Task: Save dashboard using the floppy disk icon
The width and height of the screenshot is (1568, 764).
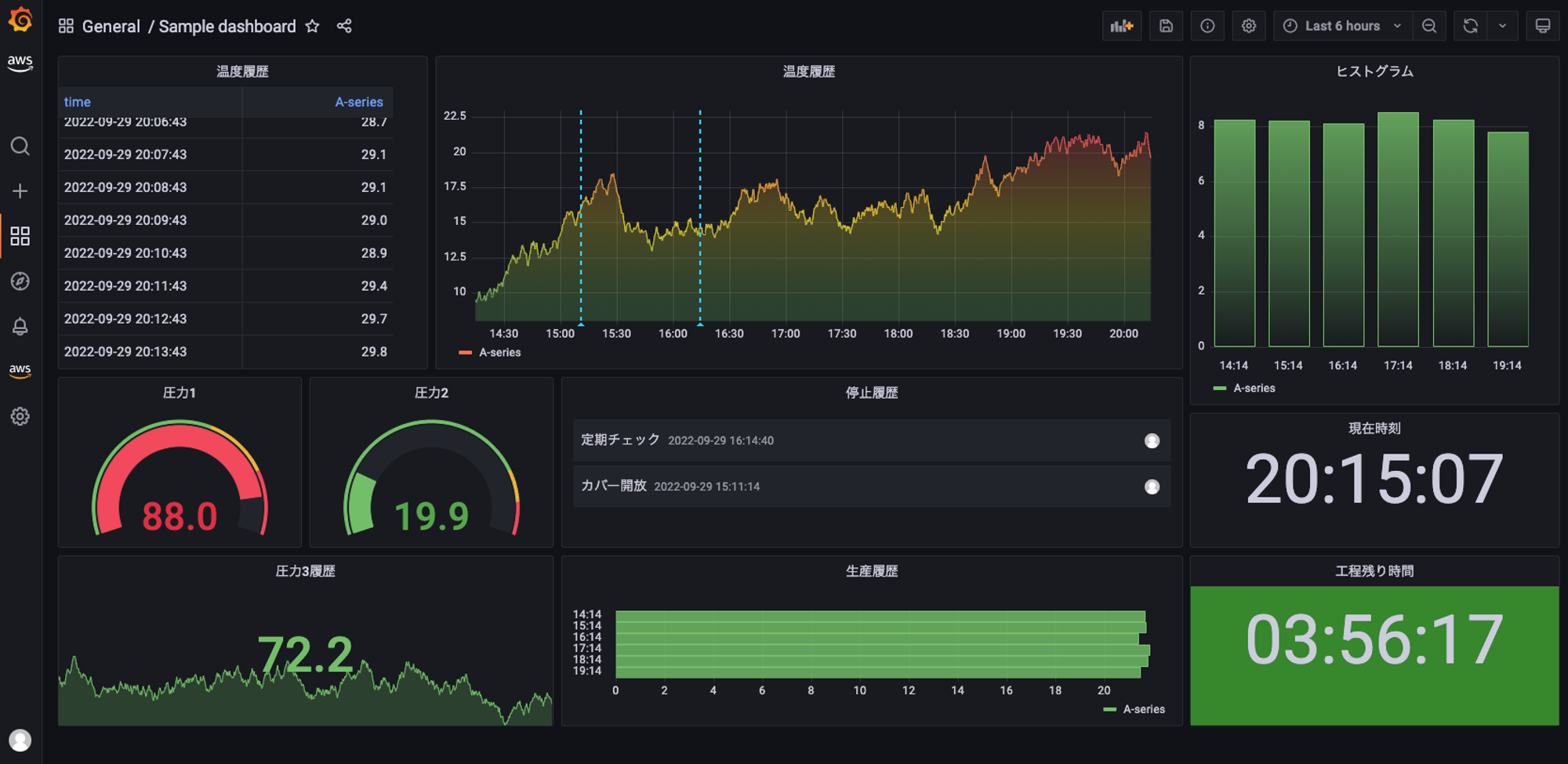Action: pyautogui.click(x=1166, y=26)
